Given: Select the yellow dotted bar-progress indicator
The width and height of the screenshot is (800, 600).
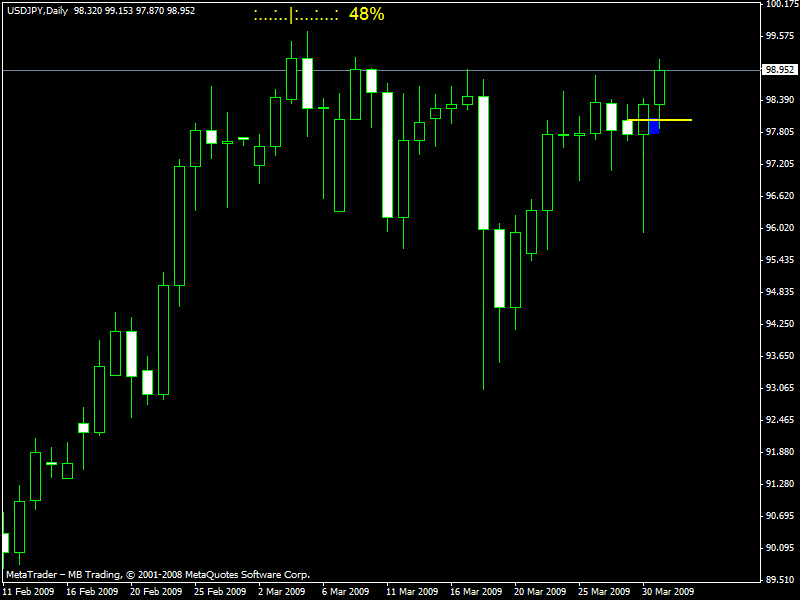Looking at the screenshot, I should pyautogui.click(x=296, y=16).
